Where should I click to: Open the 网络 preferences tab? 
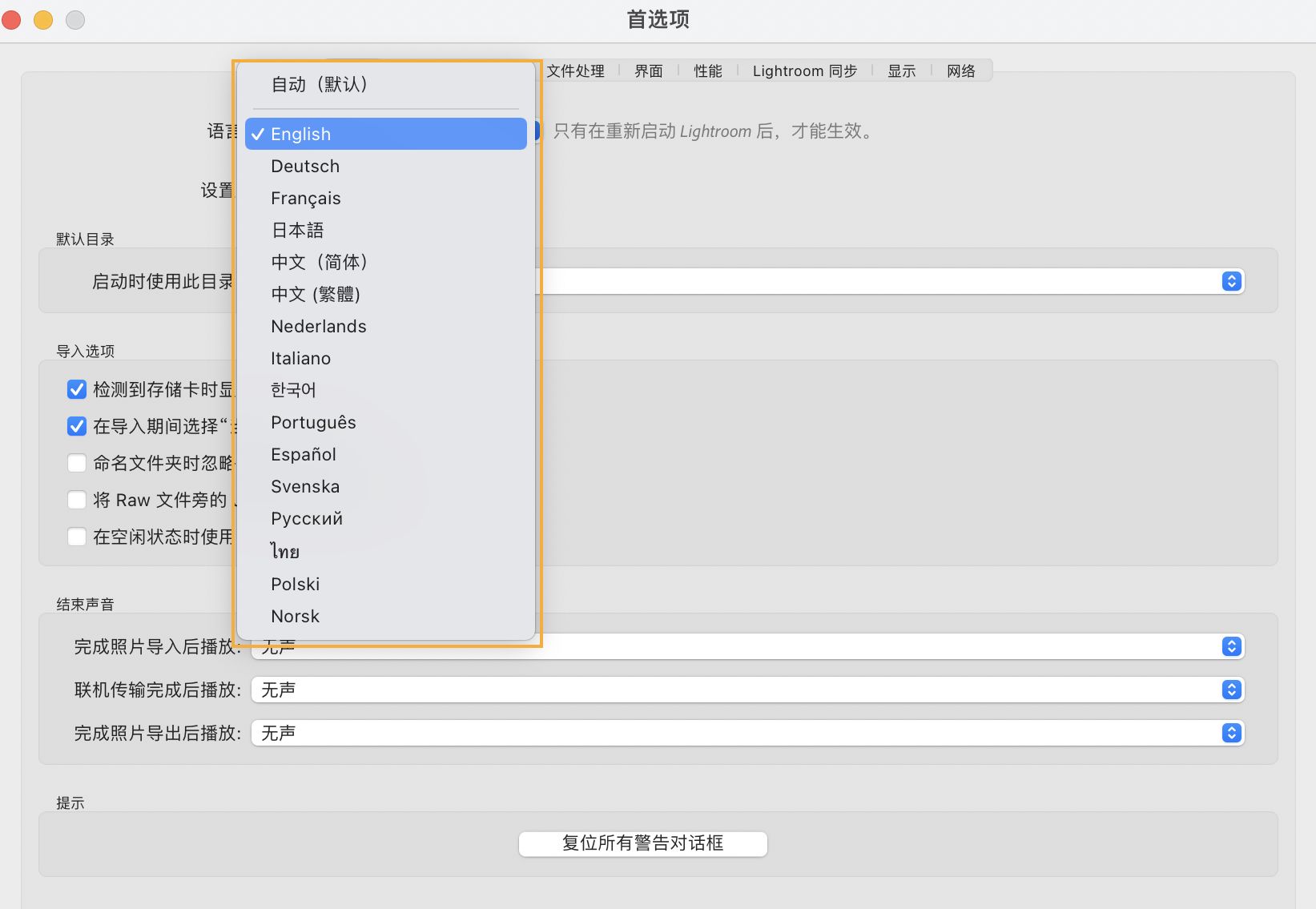click(960, 70)
